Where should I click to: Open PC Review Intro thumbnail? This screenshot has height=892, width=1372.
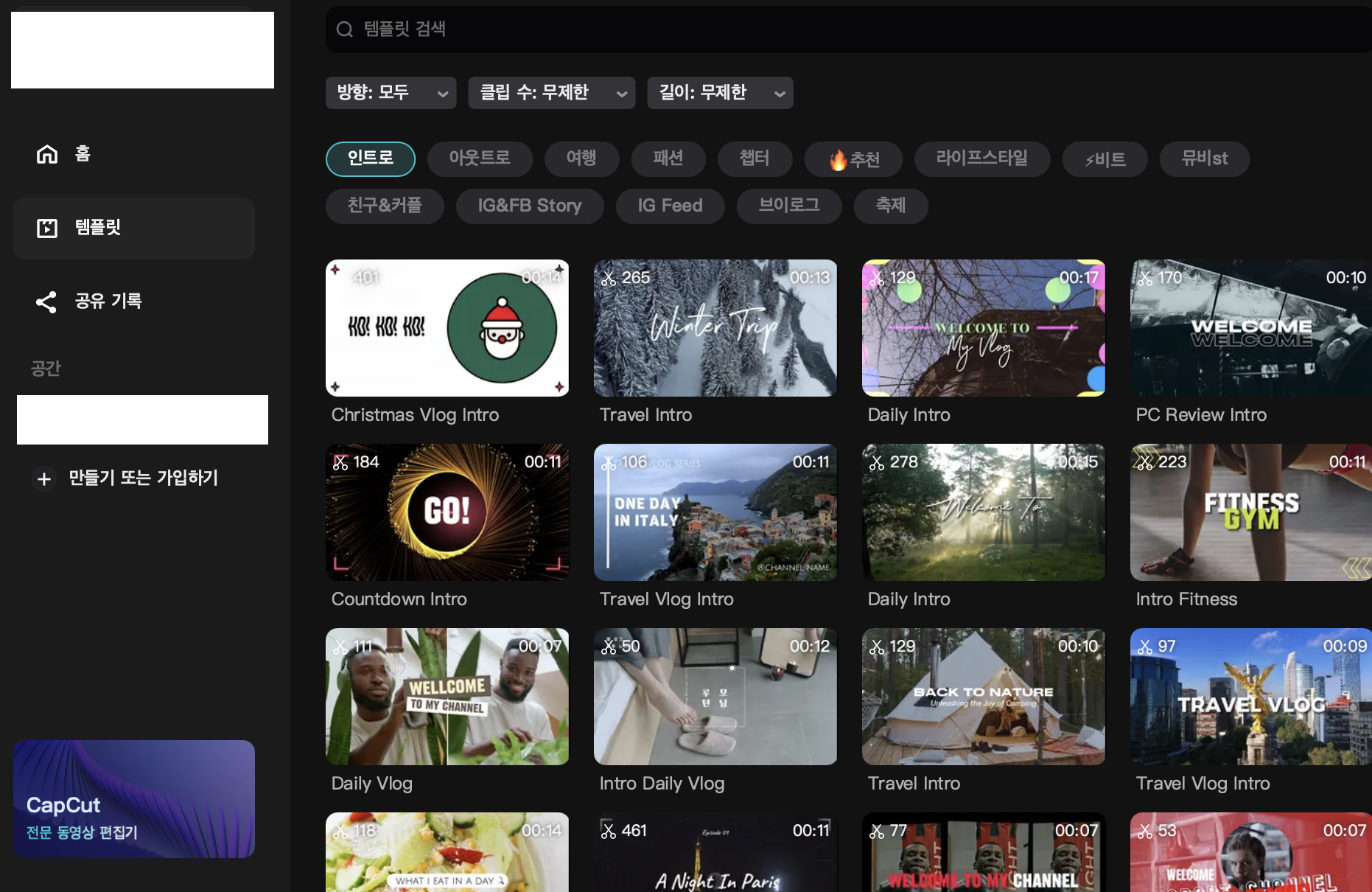(1251, 328)
